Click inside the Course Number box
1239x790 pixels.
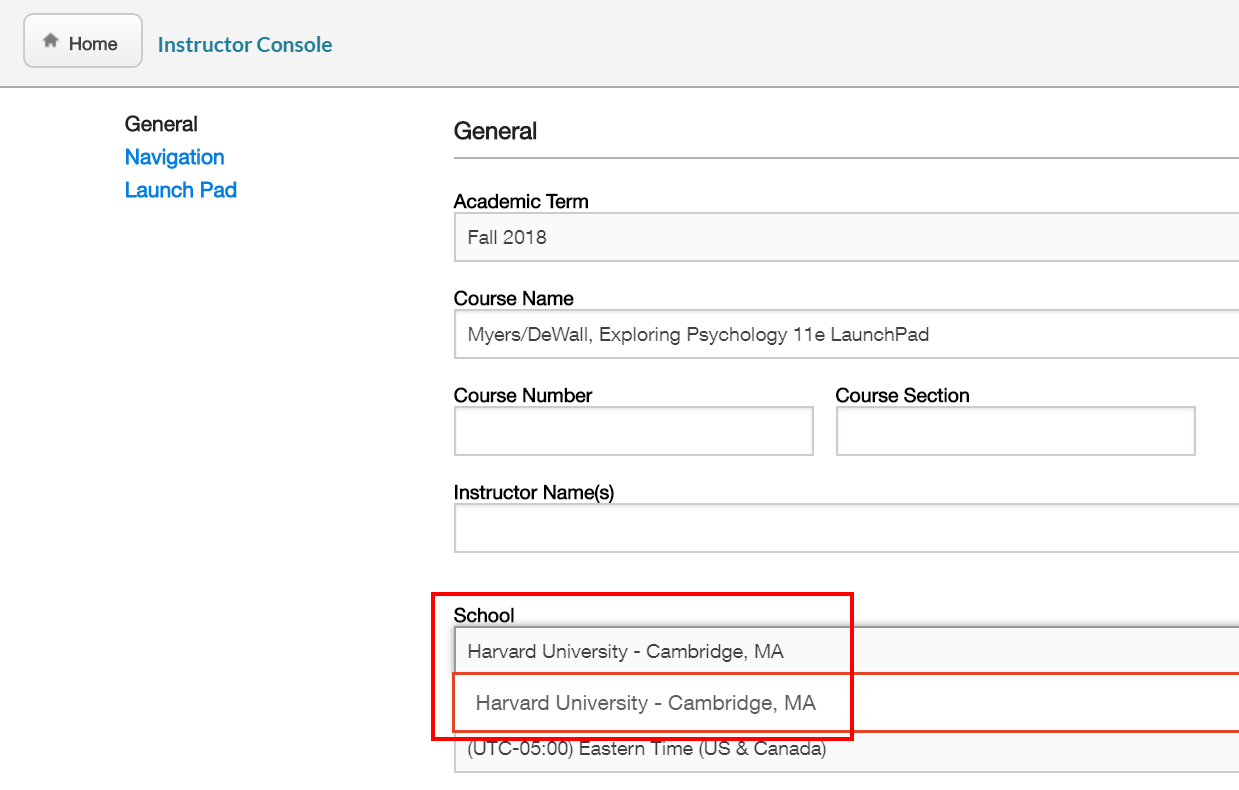coord(633,430)
